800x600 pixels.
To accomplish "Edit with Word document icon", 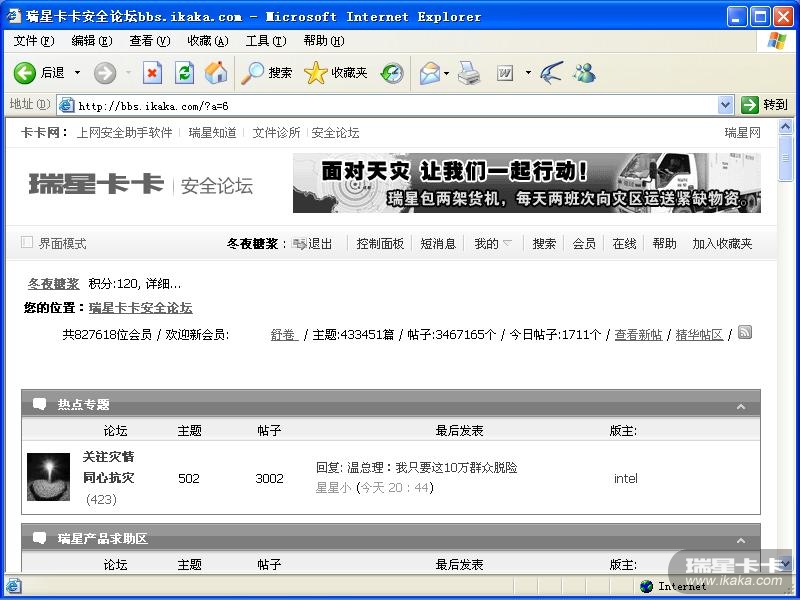I will (505, 73).
